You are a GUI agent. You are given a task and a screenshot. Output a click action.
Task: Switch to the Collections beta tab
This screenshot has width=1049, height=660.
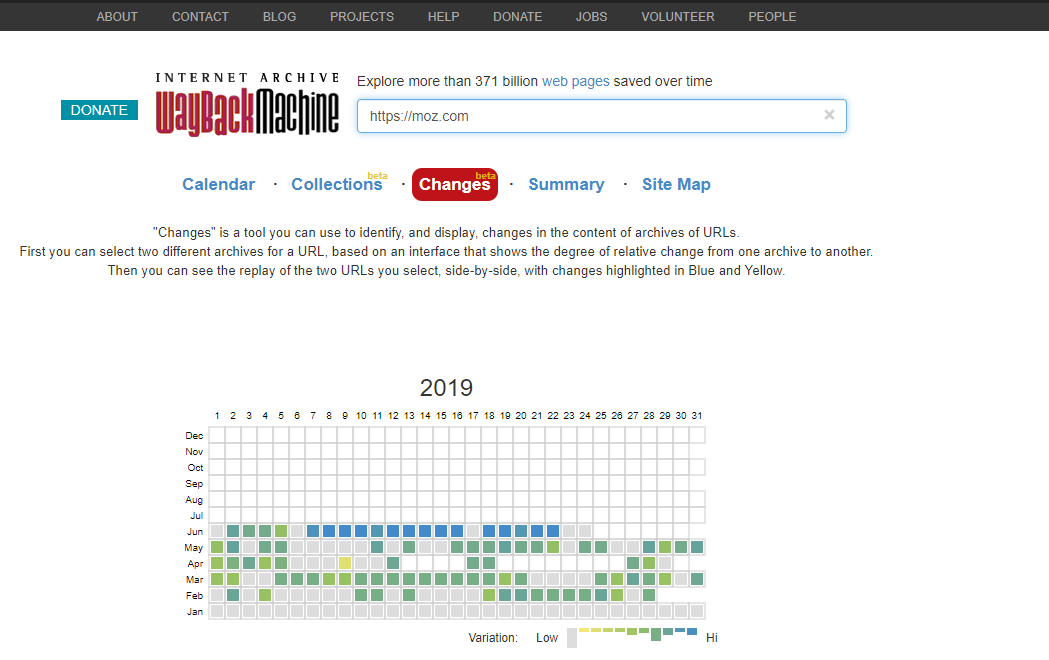[x=339, y=185]
